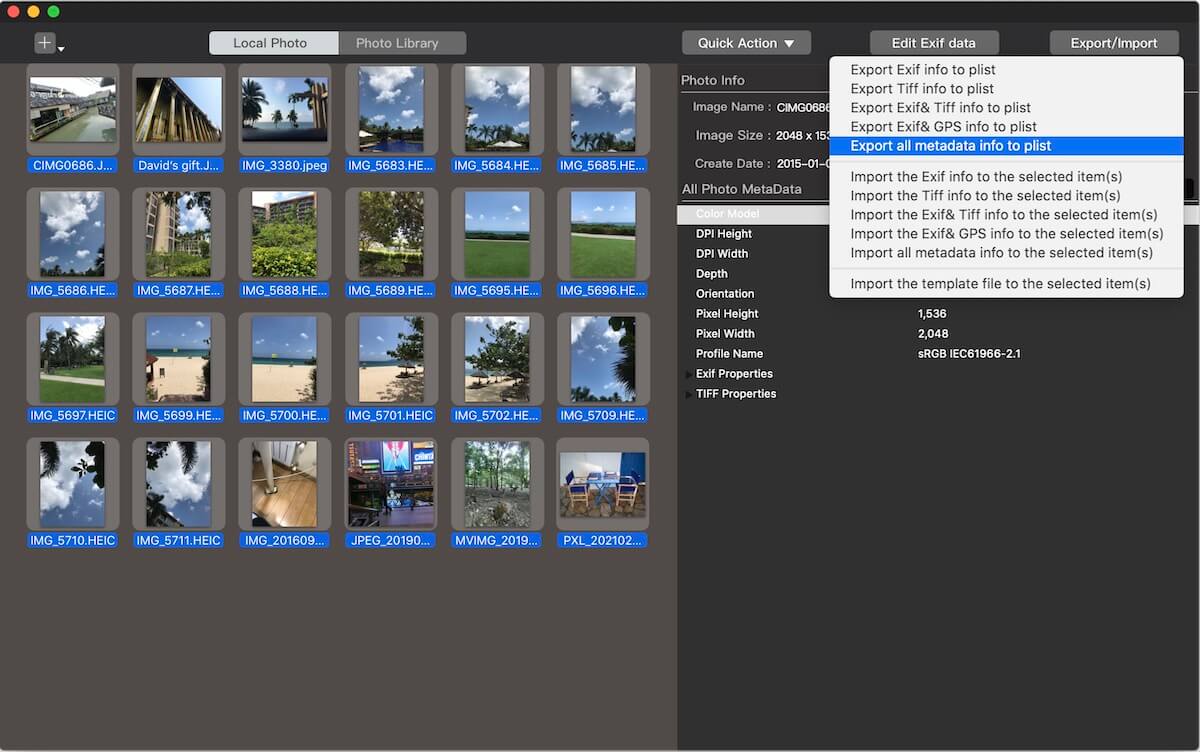Viewport: 1200px width, 752px height.
Task: Select the IMG_5695 photo thumbnail
Action: [x=497, y=234]
